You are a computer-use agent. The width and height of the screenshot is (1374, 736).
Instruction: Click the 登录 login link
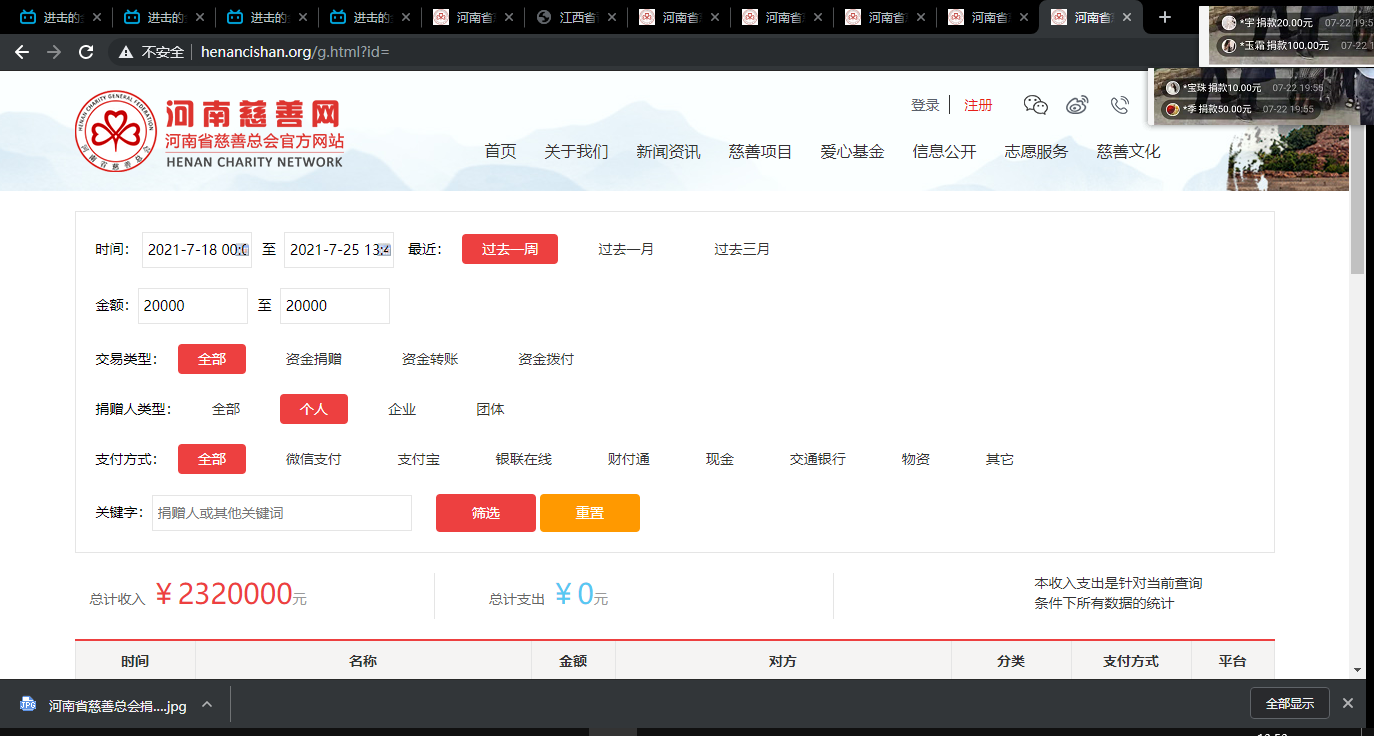point(925,105)
